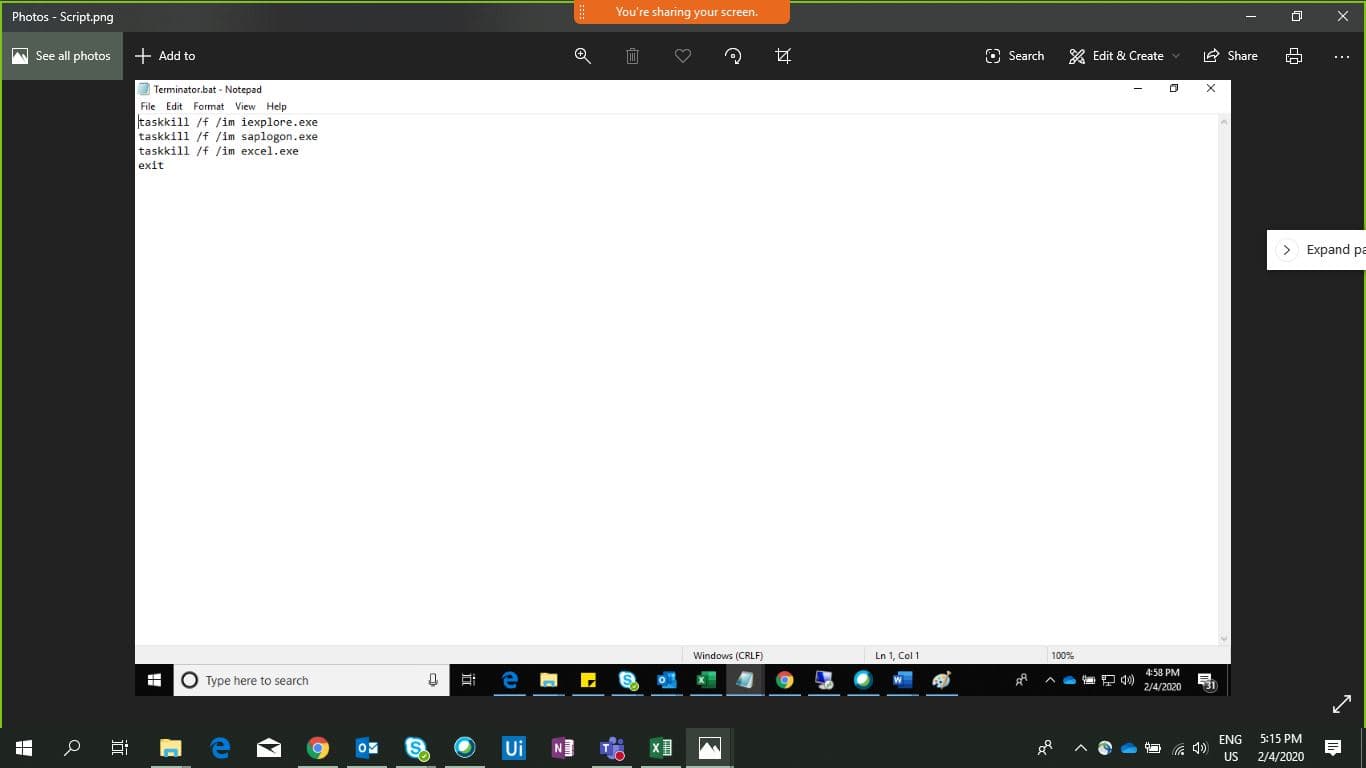Expand the side pane with the chevron
This screenshot has width=1366, height=768.
(1287, 250)
